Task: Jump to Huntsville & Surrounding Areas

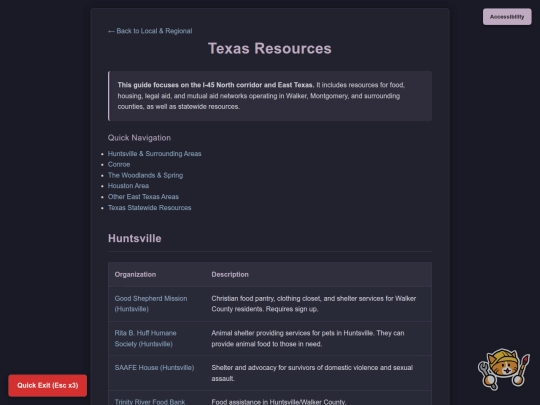Action: [x=154, y=154]
